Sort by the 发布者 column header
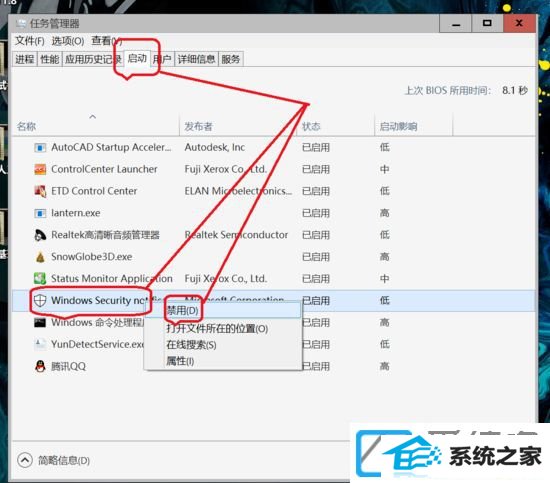550x483 pixels. [199, 126]
